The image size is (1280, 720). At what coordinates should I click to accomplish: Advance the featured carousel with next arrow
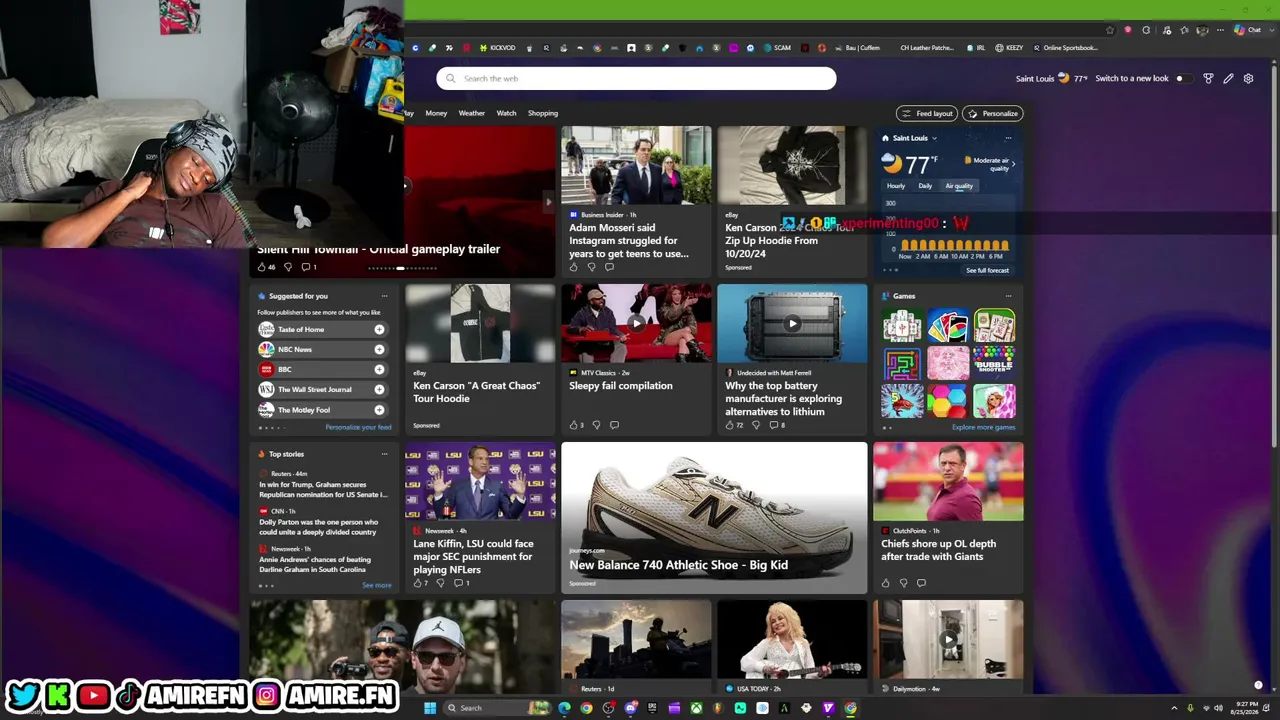point(547,202)
